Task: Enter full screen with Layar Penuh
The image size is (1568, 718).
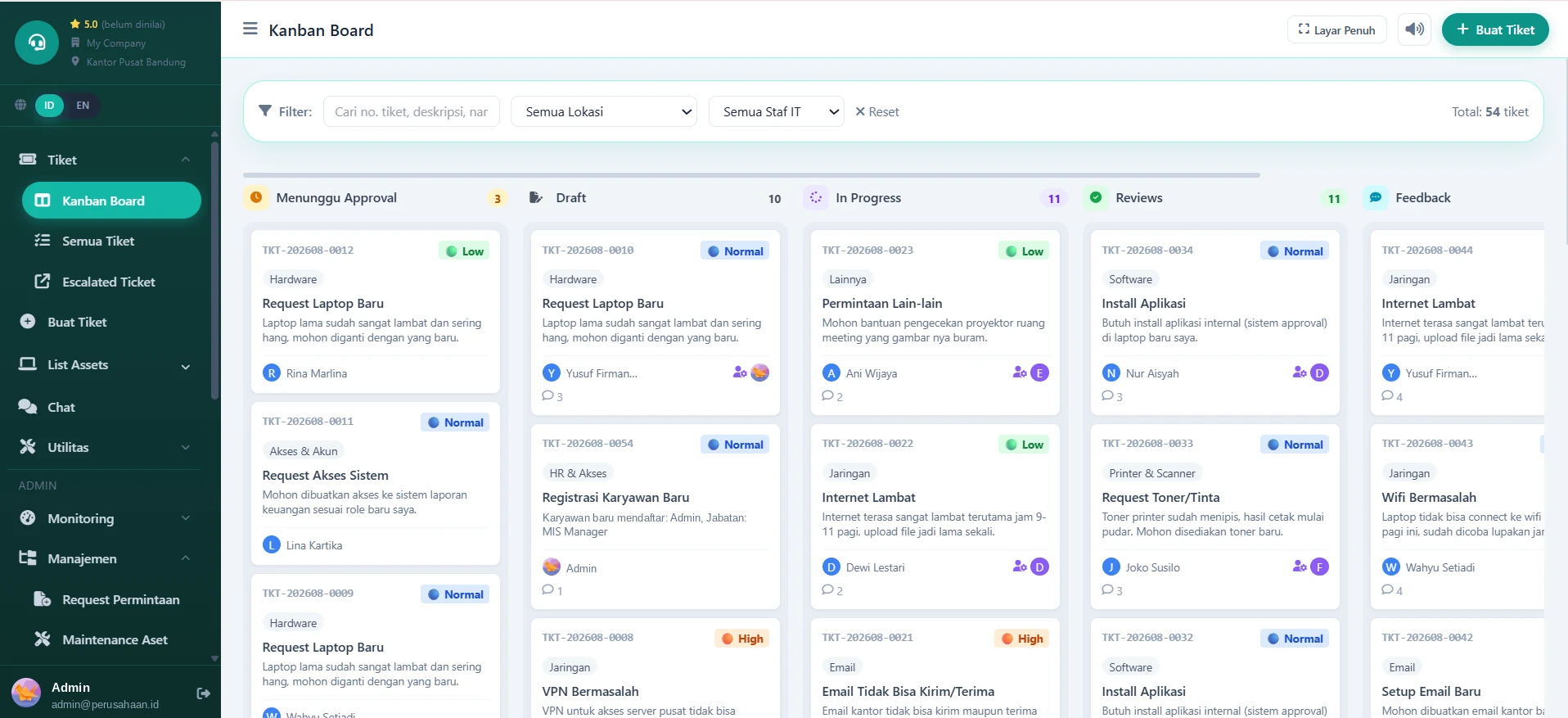Action: (x=1337, y=30)
